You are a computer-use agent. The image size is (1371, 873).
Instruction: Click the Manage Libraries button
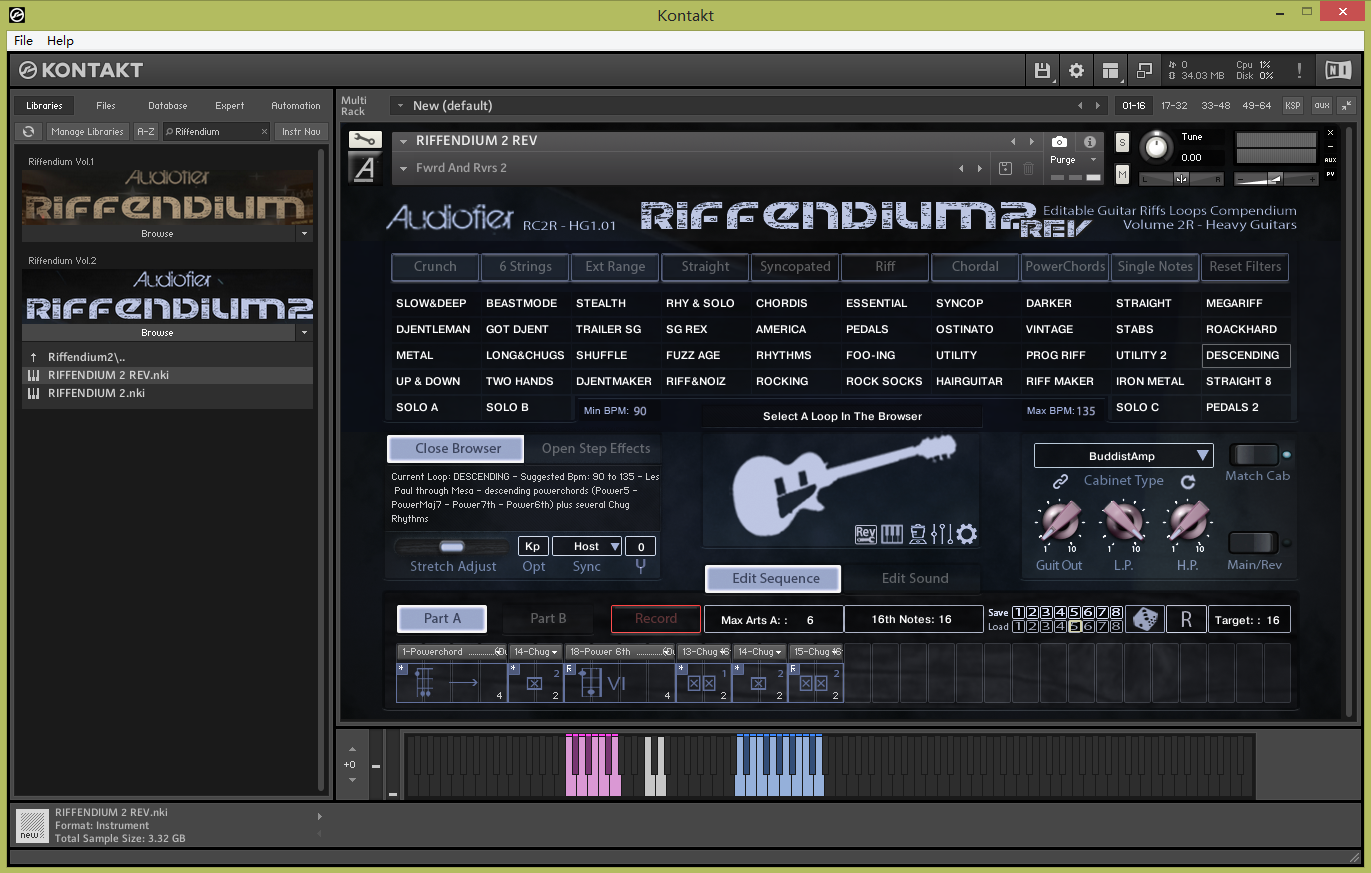(88, 131)
